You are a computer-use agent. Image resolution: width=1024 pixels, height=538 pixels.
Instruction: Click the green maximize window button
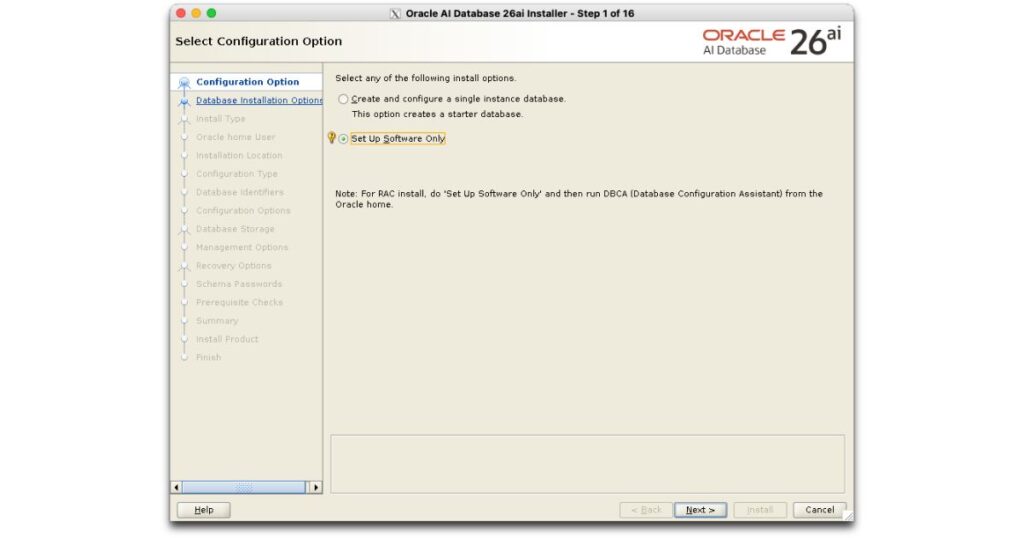(211, 13)
